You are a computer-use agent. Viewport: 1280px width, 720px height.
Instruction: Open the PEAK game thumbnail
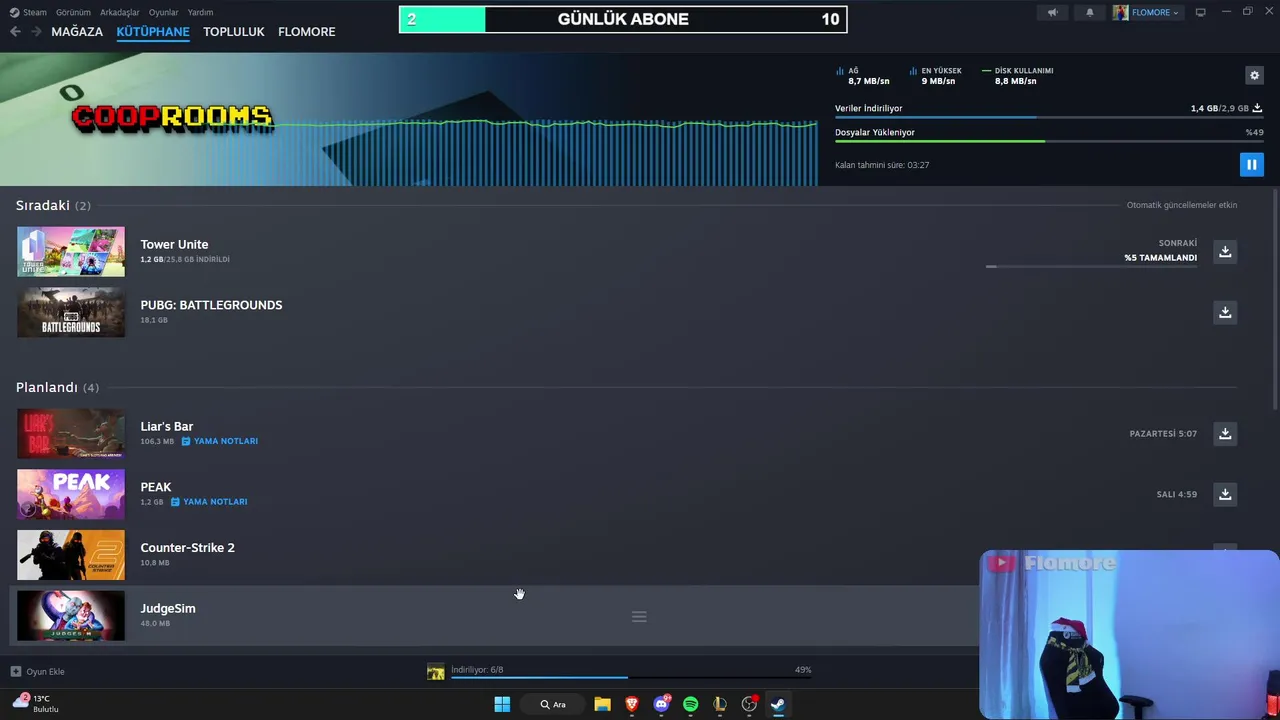pyautogui.click(x=71, y=494)
